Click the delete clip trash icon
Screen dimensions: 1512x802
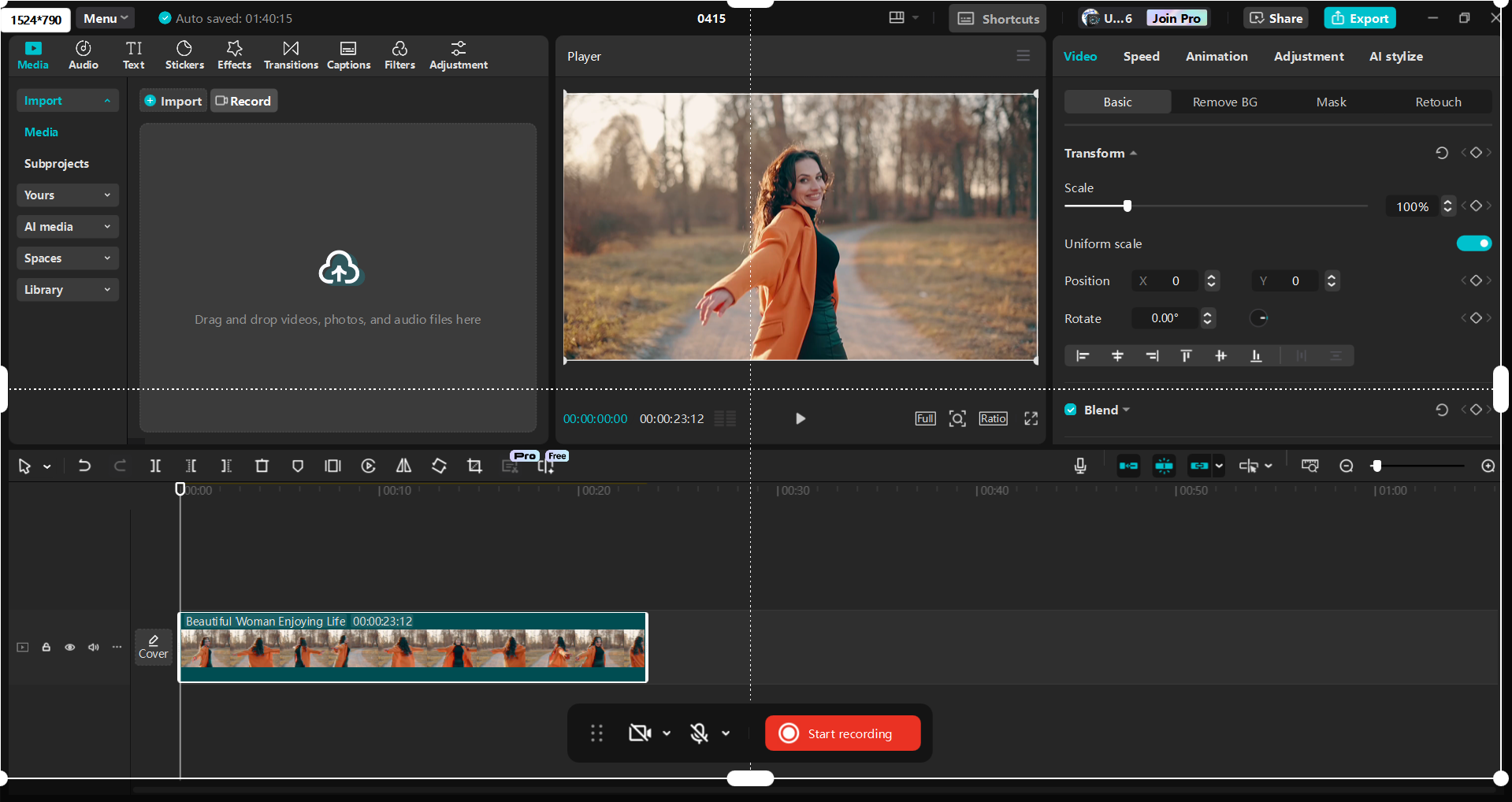(262, 466)
